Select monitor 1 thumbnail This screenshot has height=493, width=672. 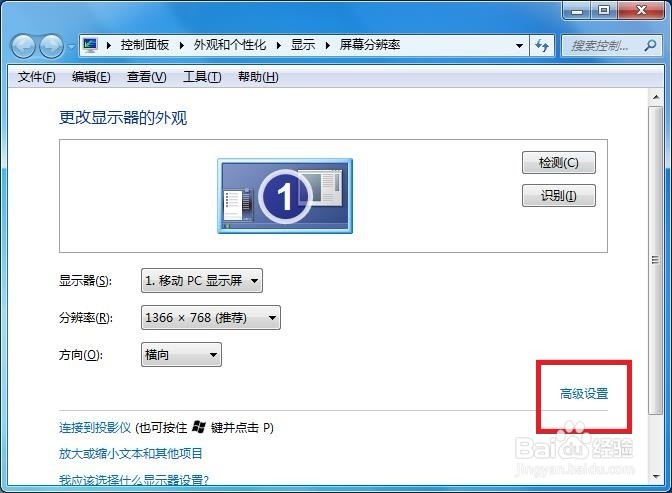285,196
